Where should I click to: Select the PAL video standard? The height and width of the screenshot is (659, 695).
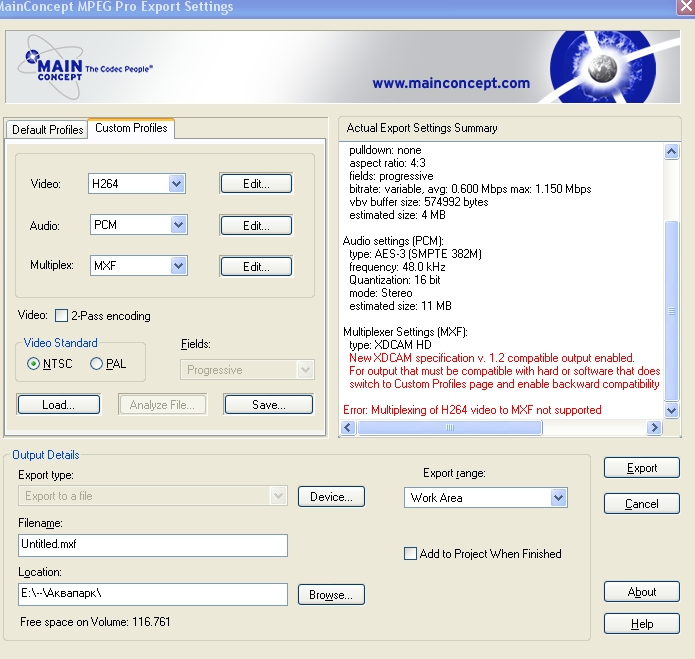(96, 364)
